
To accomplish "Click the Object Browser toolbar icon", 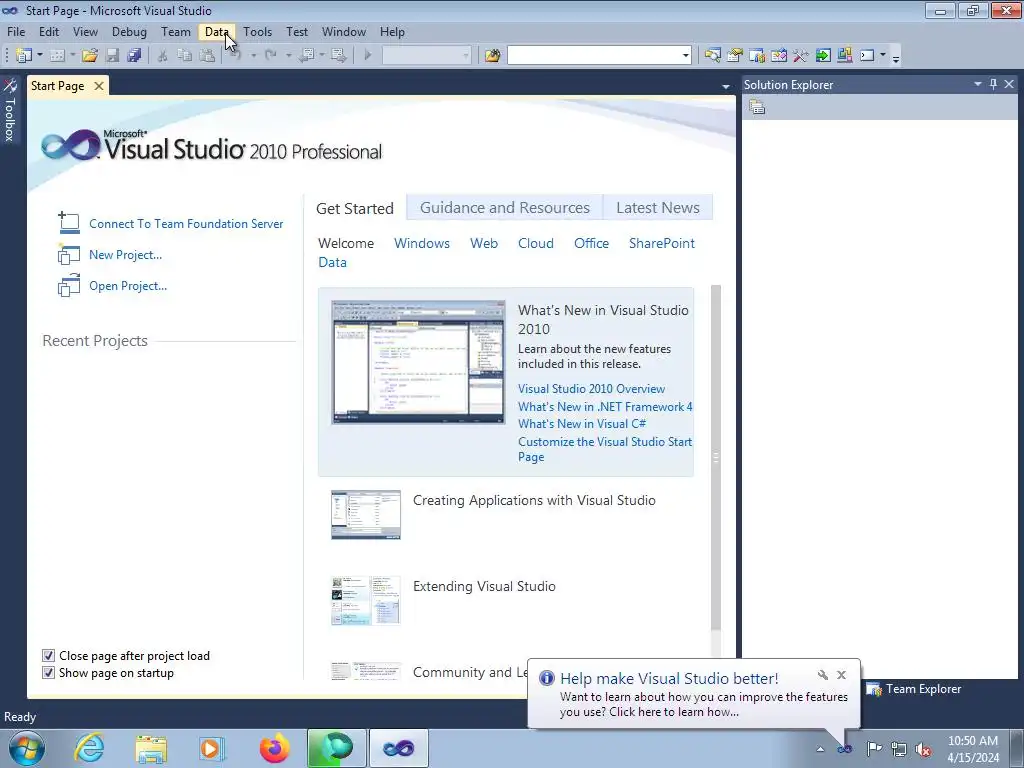I will pyautogui.click(x=778, y=56).
